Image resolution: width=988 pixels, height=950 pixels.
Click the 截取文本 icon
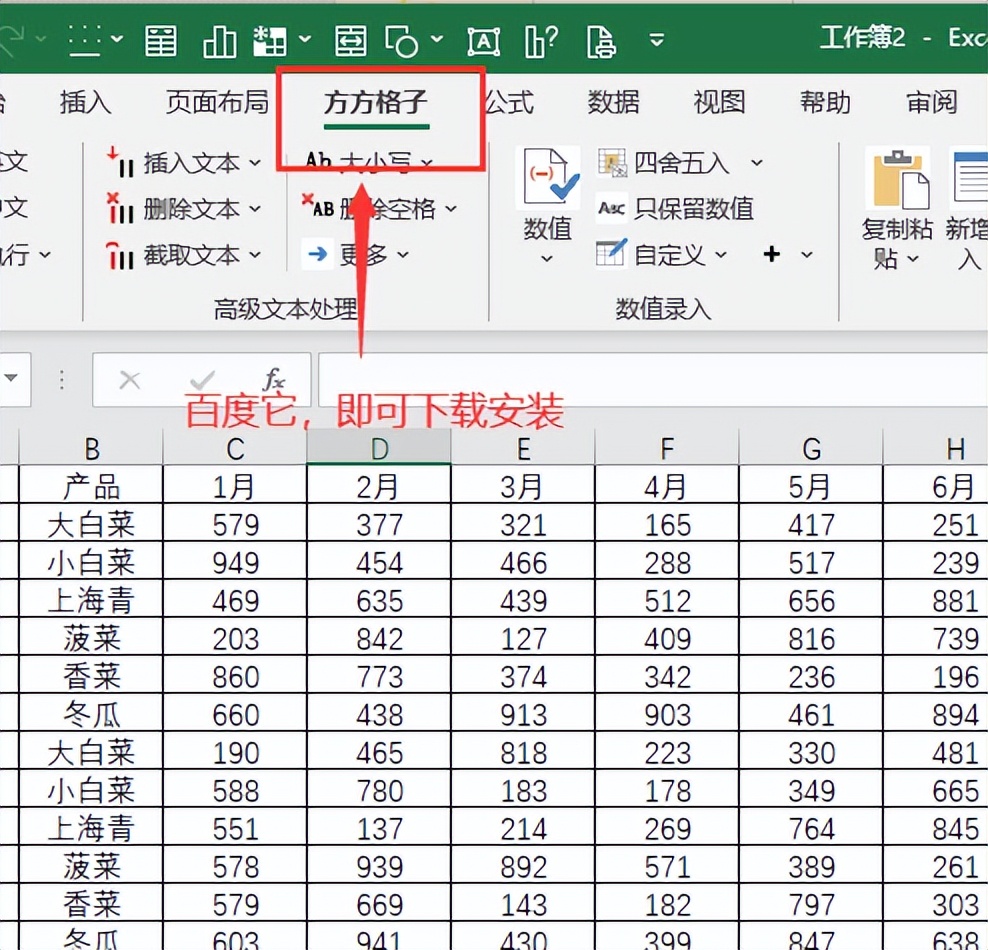(120, 255)
